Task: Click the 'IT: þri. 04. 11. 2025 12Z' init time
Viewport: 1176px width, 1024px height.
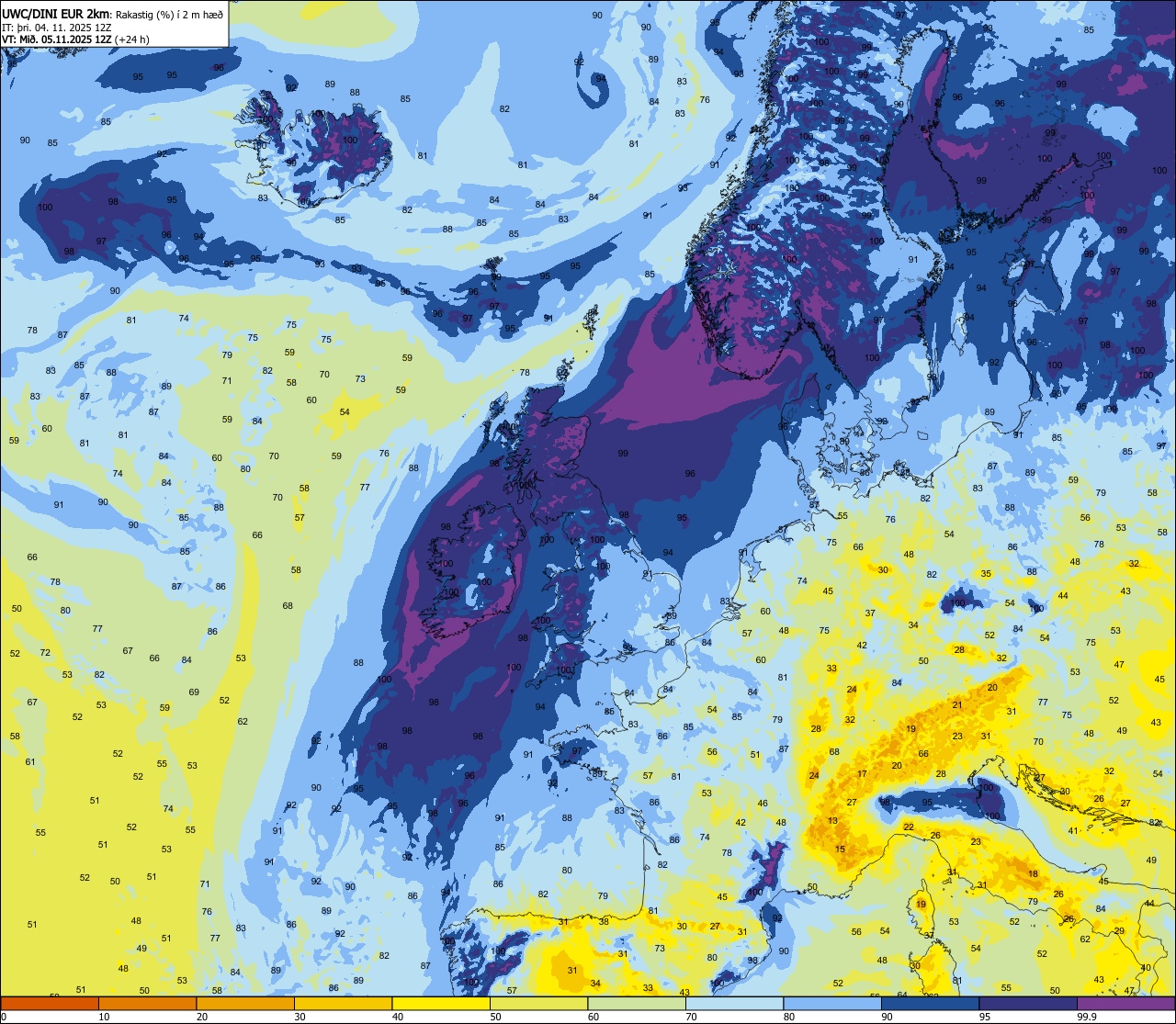Action: tap(57, 27)
